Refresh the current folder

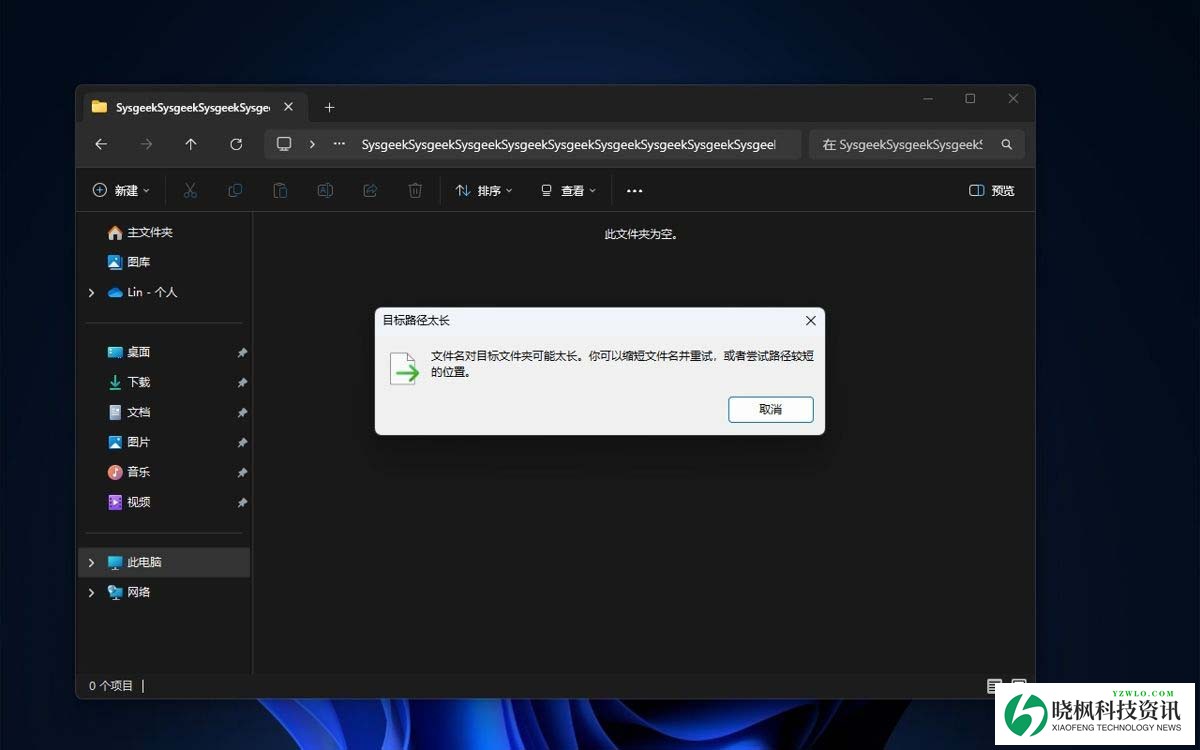click(236, 144)
